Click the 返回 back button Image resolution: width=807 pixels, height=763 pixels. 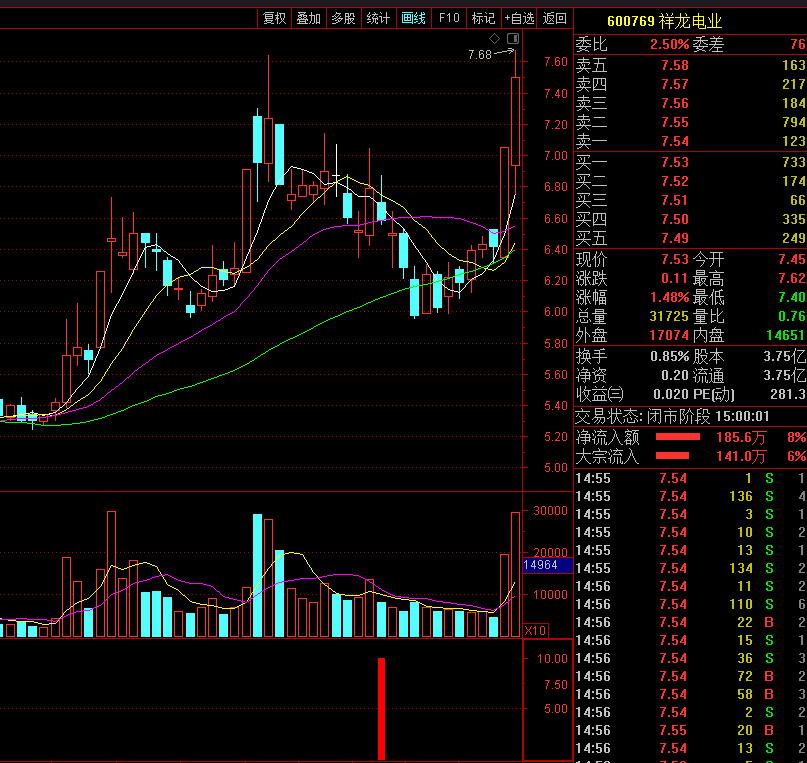[554, 19]
